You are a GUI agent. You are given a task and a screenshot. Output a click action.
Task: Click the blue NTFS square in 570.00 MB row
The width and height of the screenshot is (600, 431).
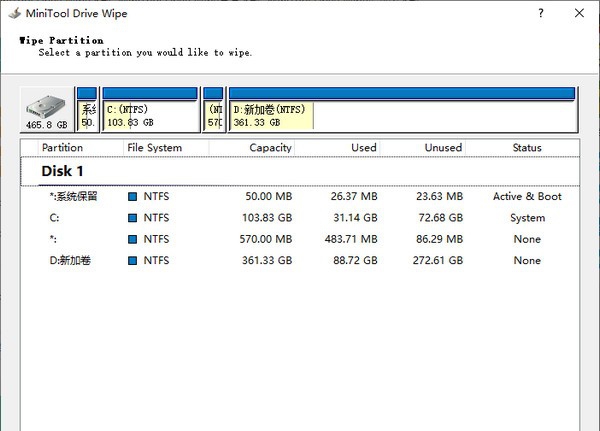(132, 240)
